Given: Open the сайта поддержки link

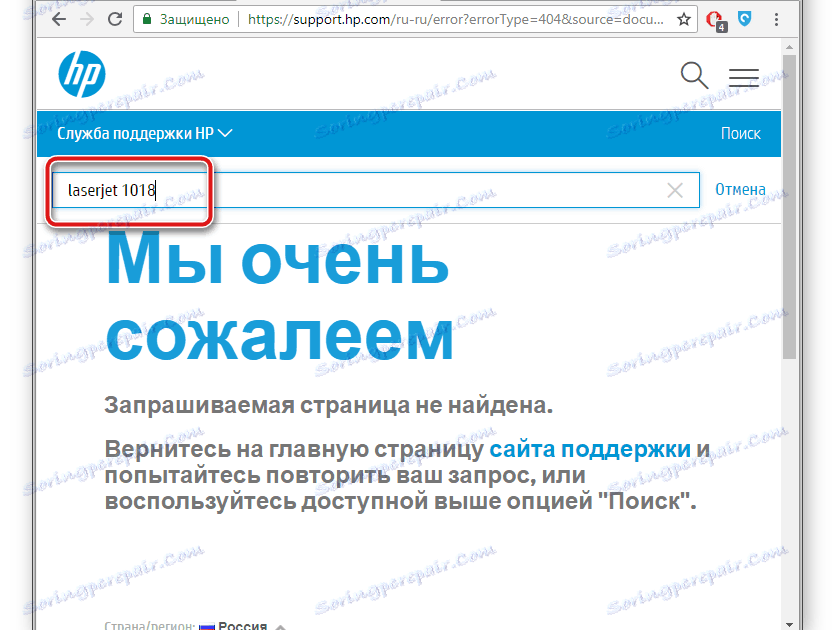Looking at the screenshot, I should coord(590,449).
